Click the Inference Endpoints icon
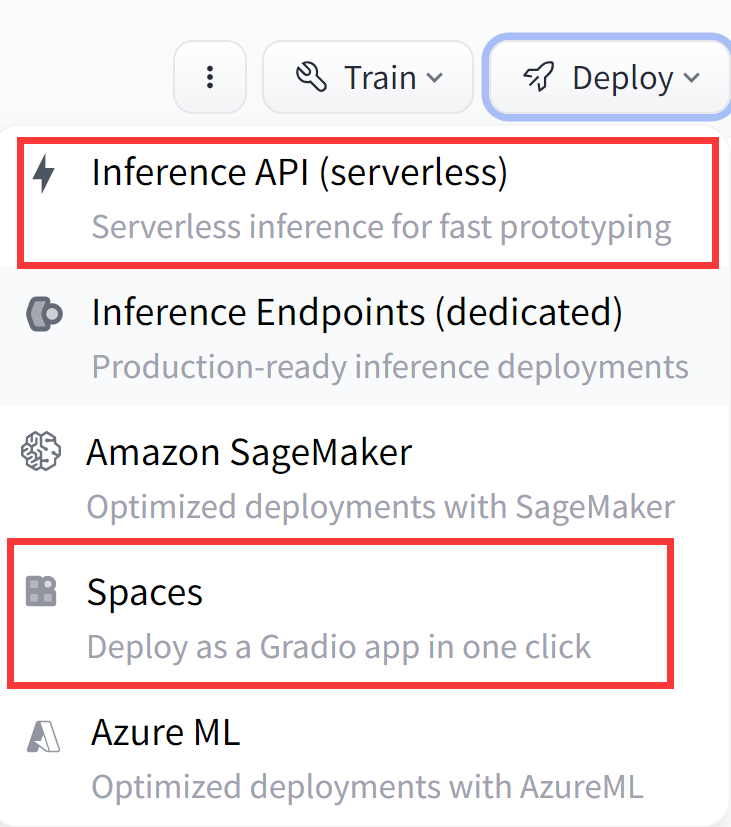This screenshot has width=731, height=827. point(44,314)
